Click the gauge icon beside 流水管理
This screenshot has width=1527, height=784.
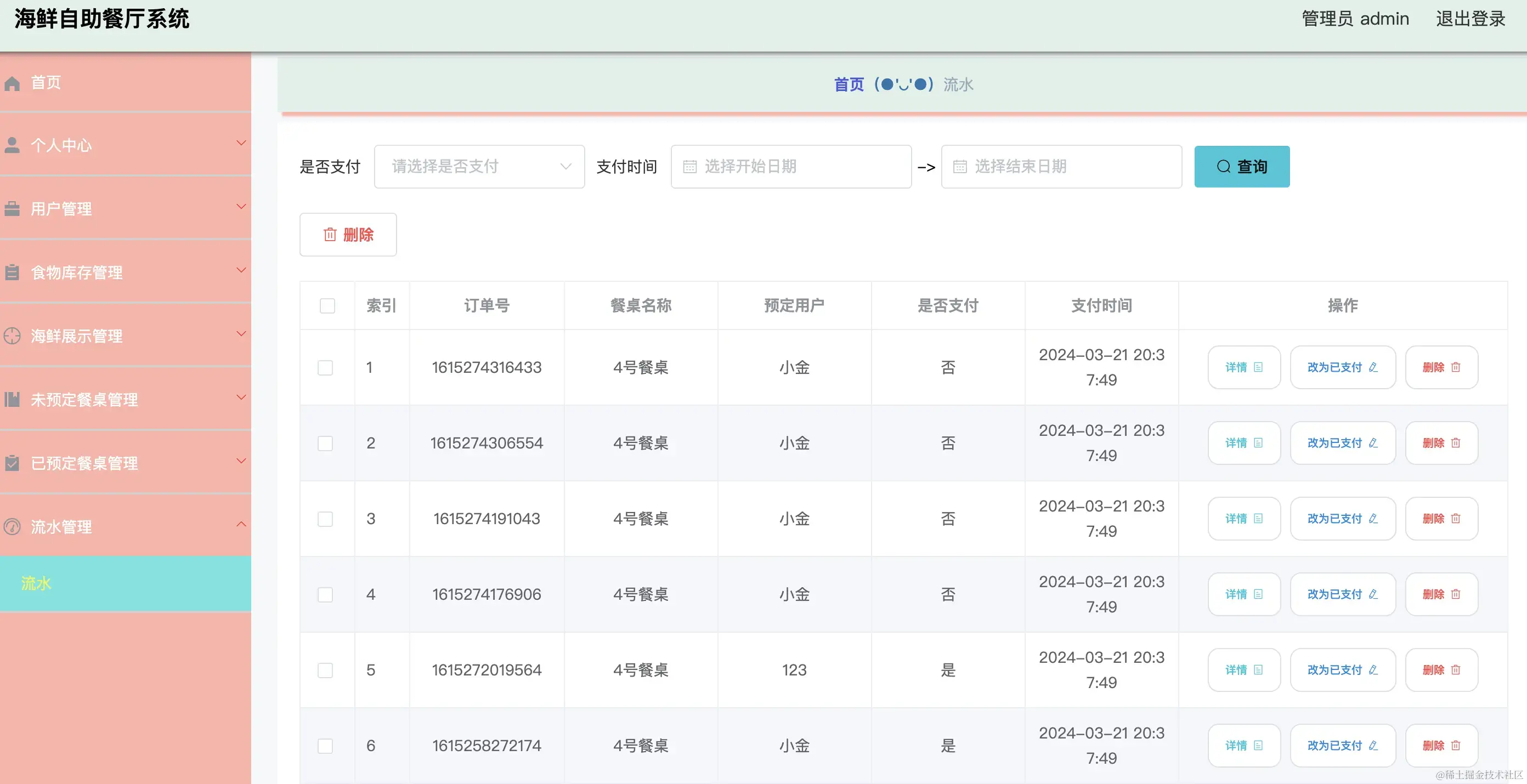click(x=12, y=527)
